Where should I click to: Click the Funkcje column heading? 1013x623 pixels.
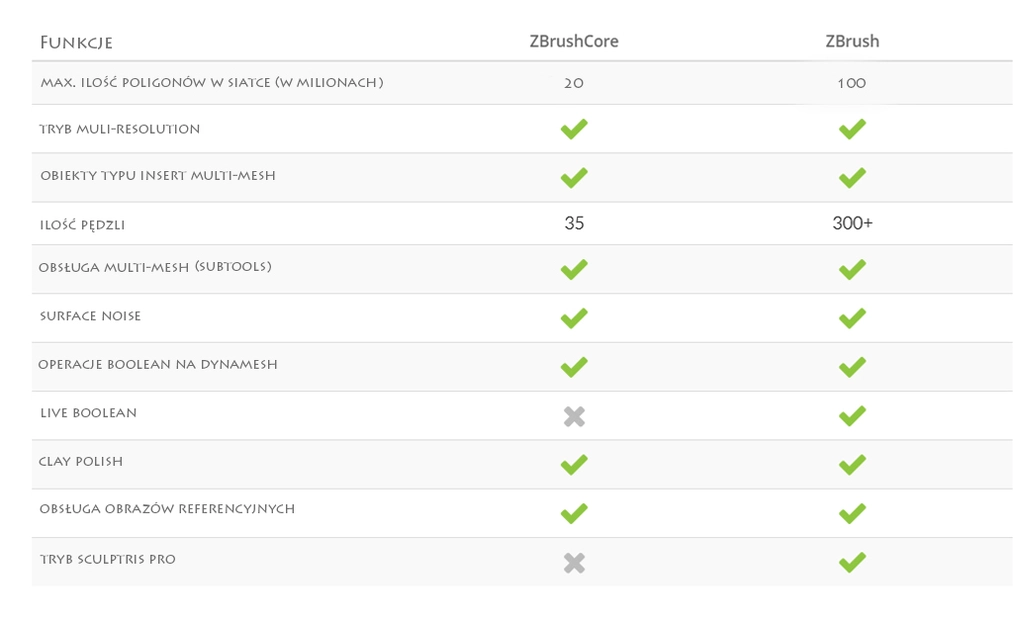tap(76, 43)
